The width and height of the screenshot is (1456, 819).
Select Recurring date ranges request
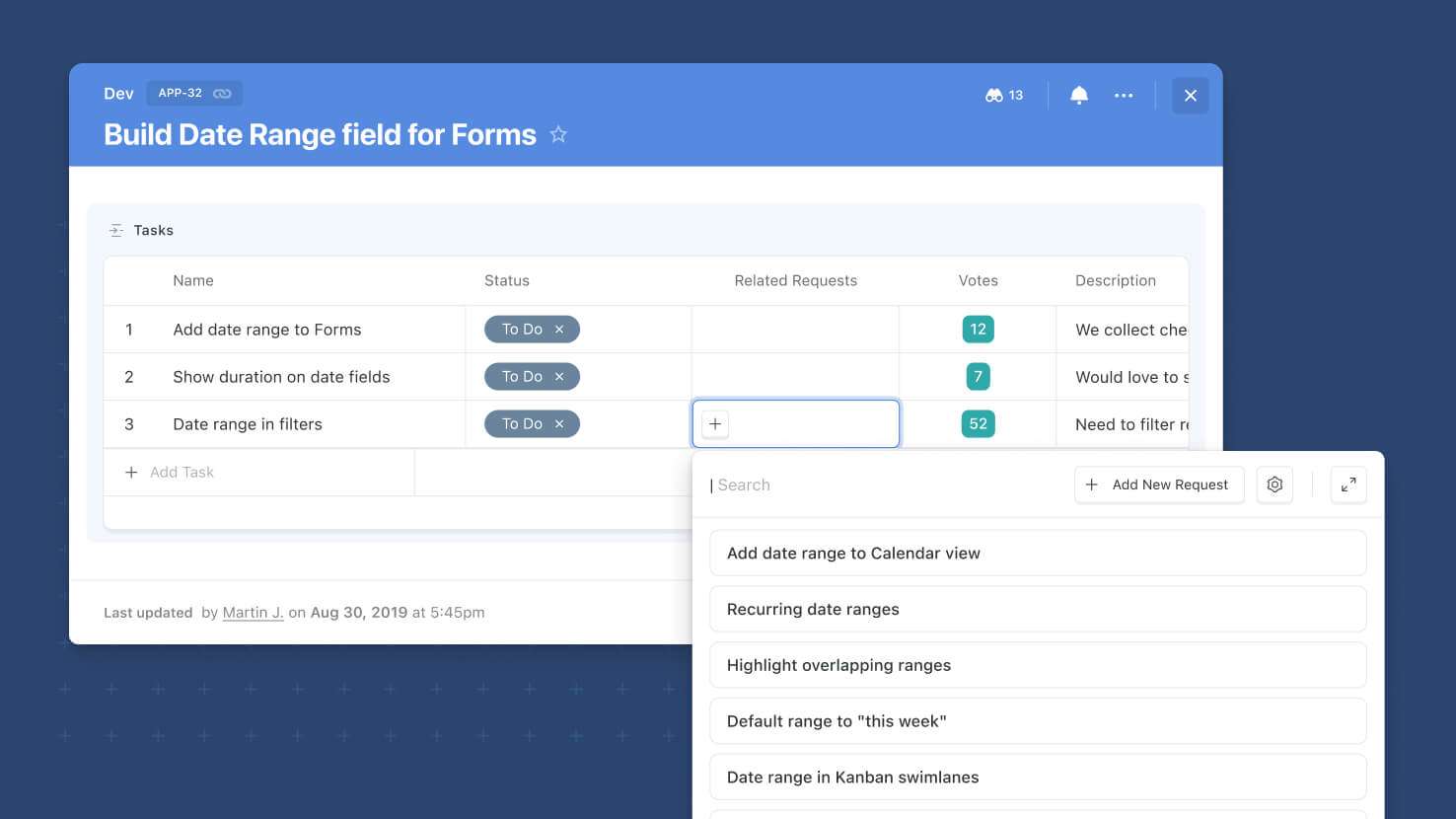[1038, 610]
